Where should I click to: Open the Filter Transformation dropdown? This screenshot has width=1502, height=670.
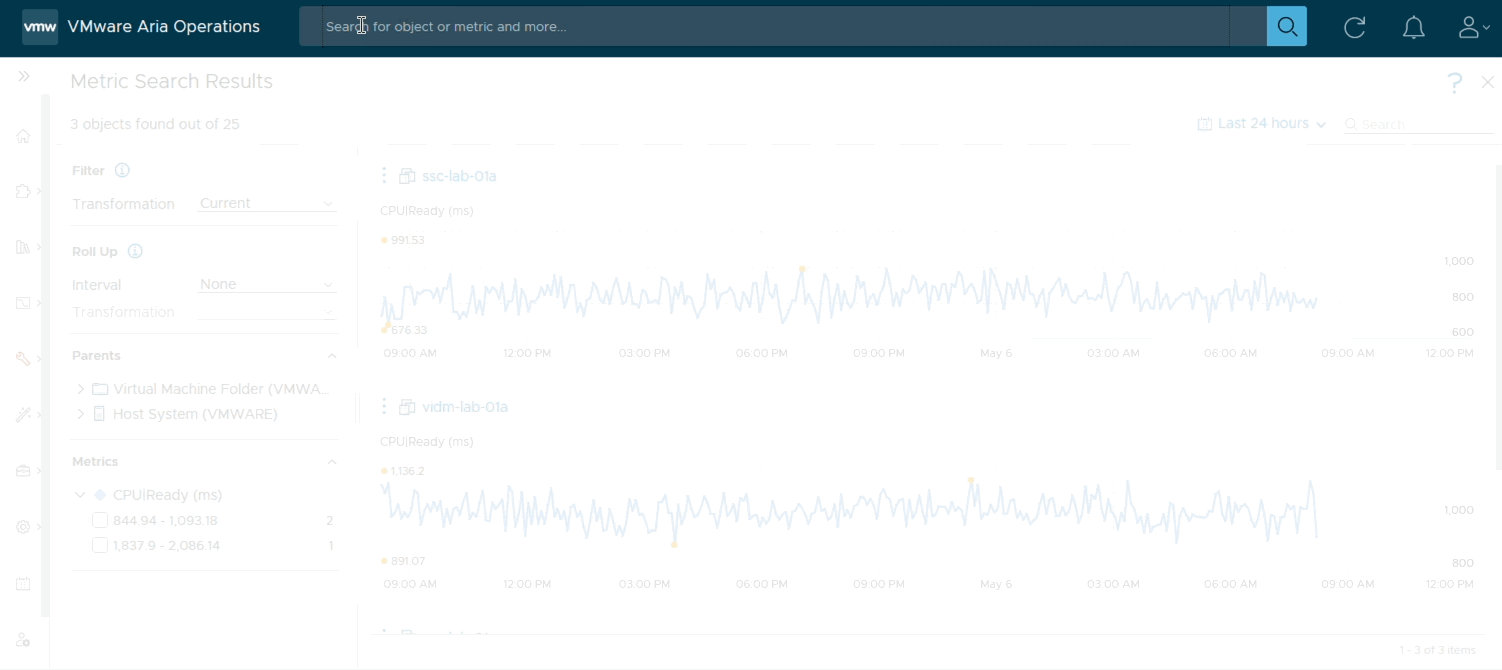[266, 204]
